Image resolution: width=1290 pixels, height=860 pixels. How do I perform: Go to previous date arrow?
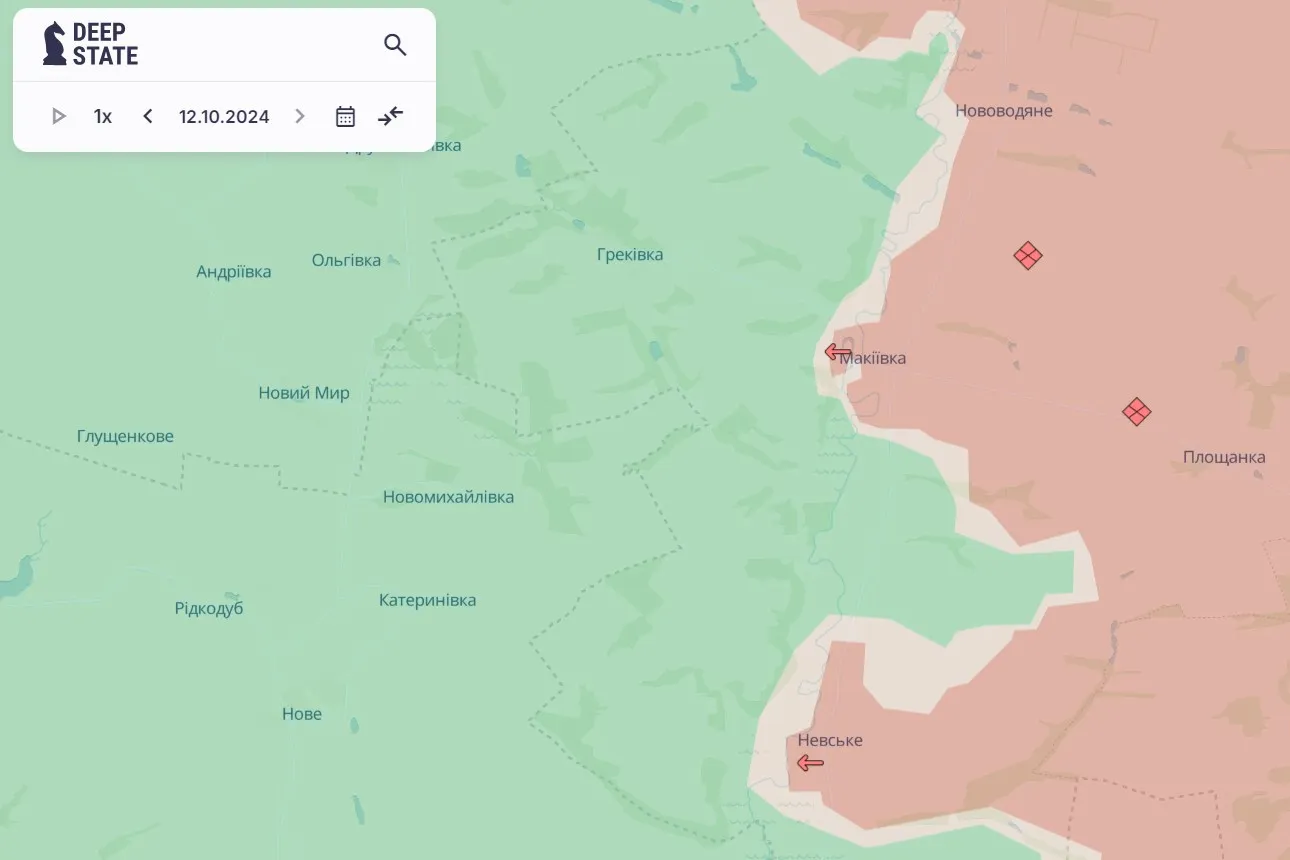(148, 117)
